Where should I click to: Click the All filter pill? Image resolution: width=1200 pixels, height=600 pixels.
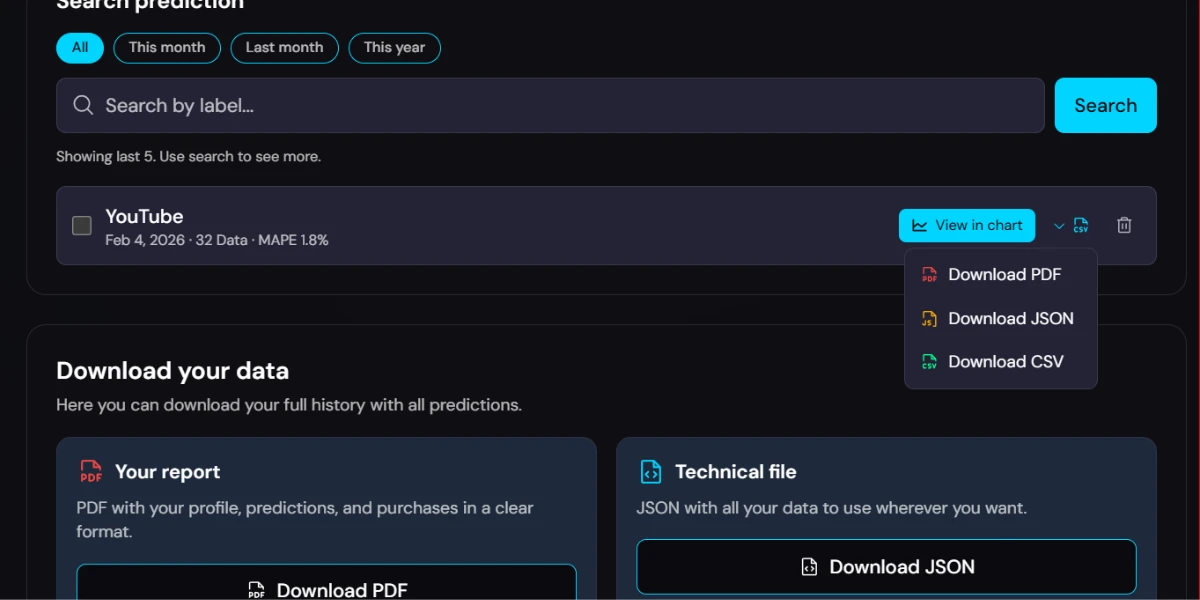[x=79, y=47]
